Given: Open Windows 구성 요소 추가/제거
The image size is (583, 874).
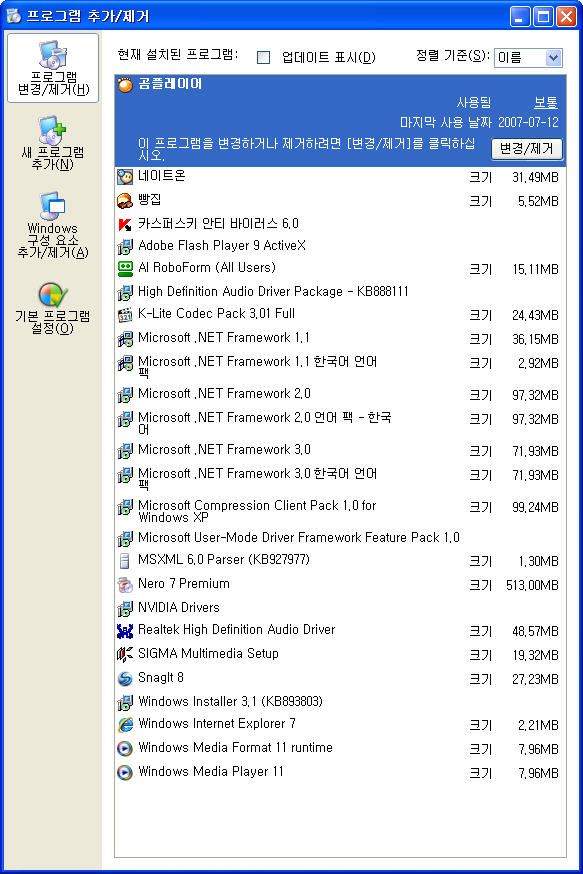Looking at the screenshot, I should 53,225.
